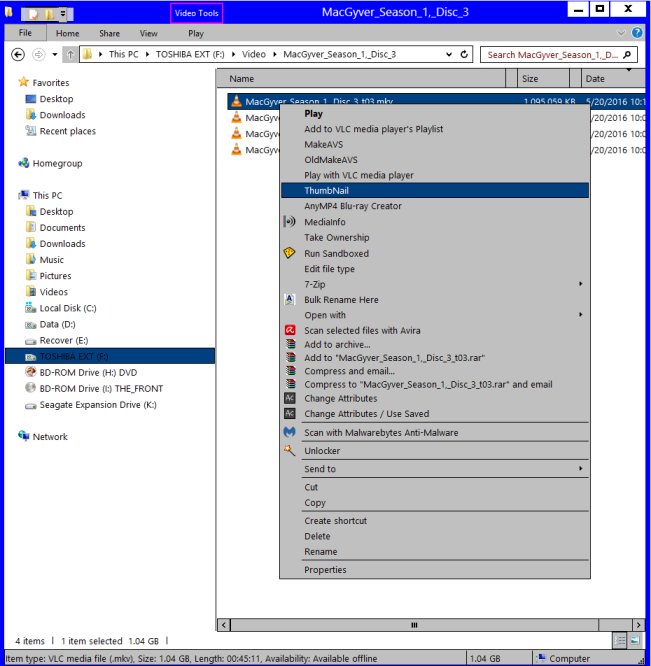Sort by the Size column header
Viewport: 651px width, 666px height.
point(544,79)
